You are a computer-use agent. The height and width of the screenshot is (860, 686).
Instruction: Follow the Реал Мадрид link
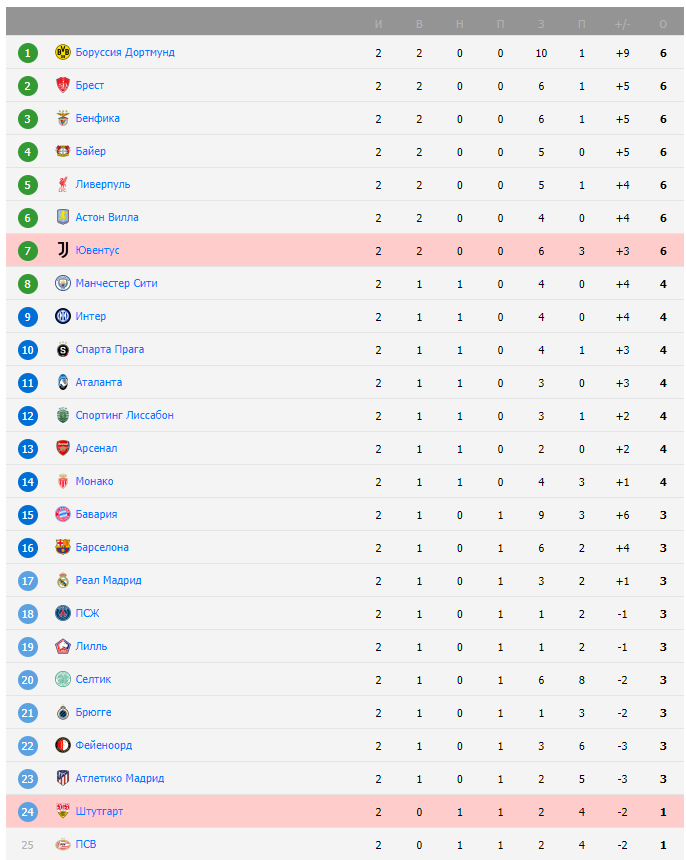[109, 580]
